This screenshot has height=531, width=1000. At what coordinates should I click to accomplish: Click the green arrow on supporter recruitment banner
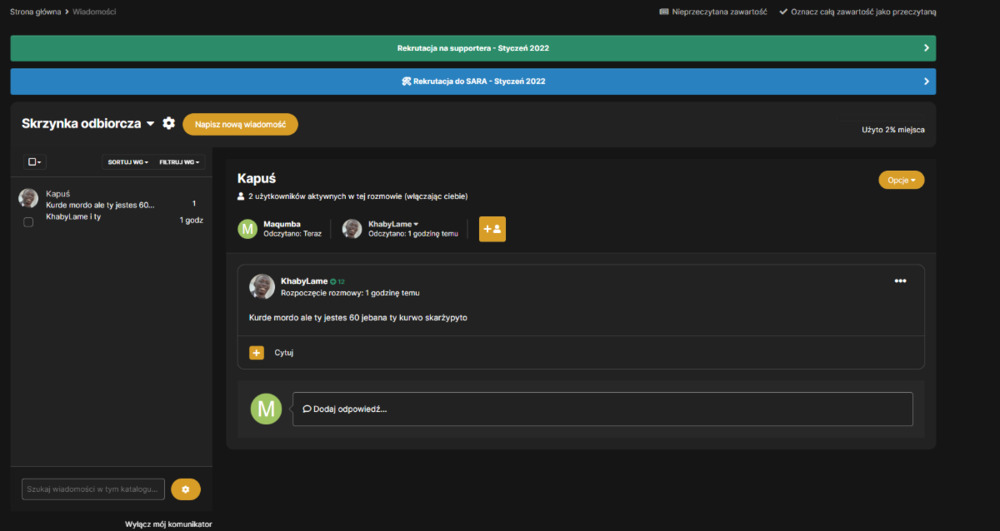[x=926, y=48]
